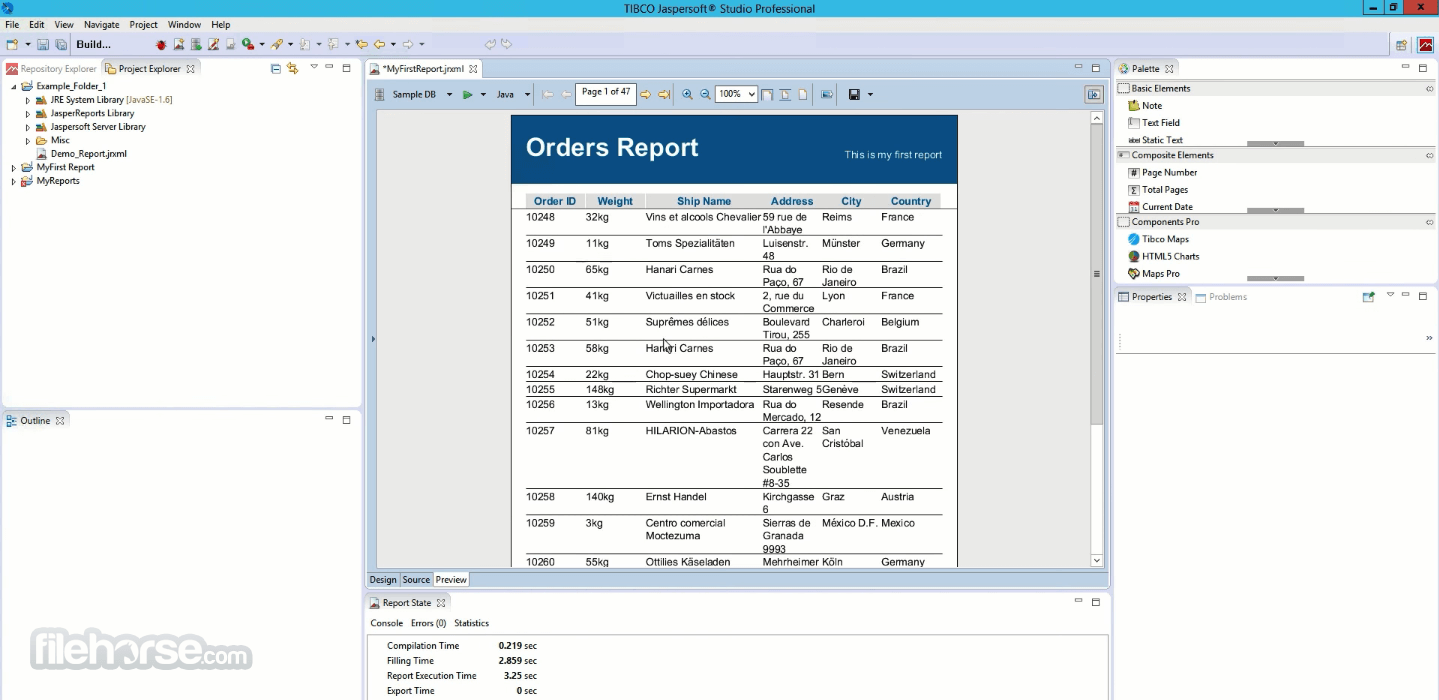Jump to last page arrow in preview
The image size is (1439, 700).
click(x=664, y=94)
